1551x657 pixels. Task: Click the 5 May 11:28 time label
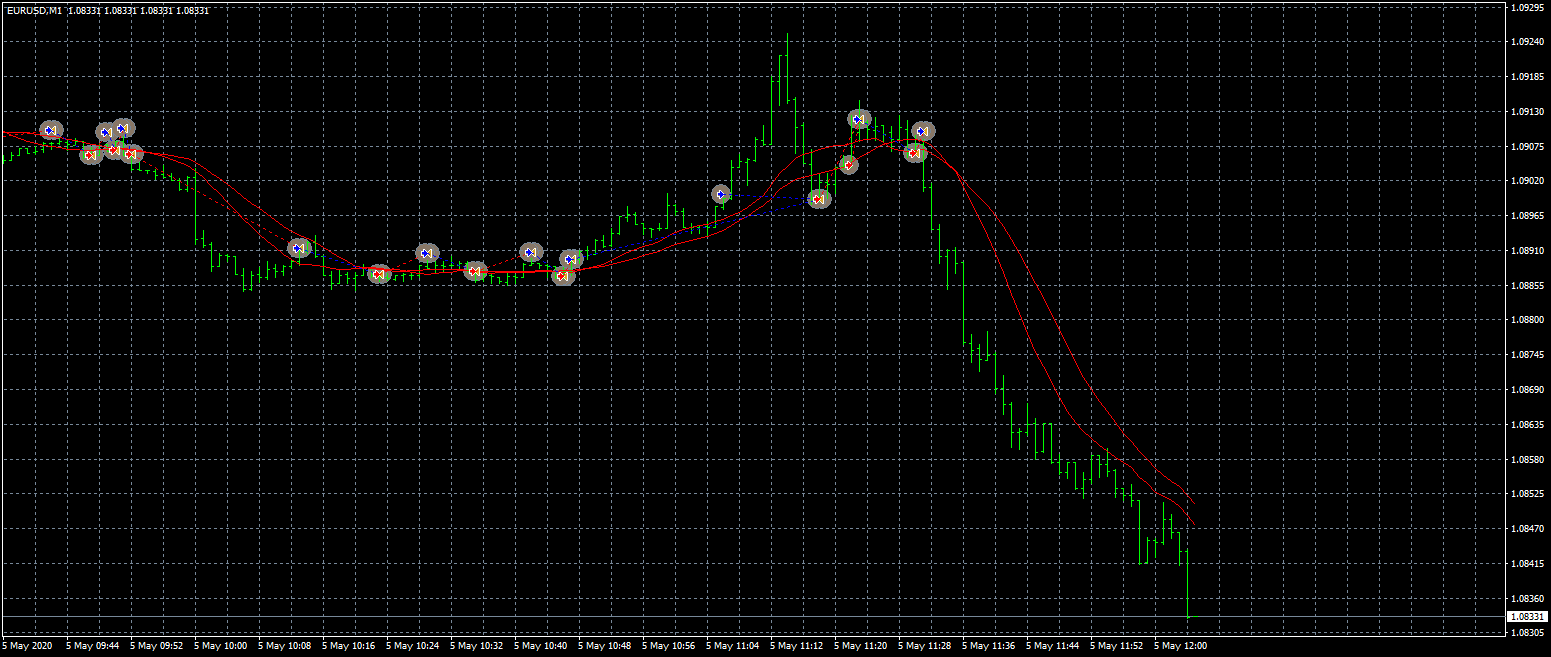tap(925, 646)
